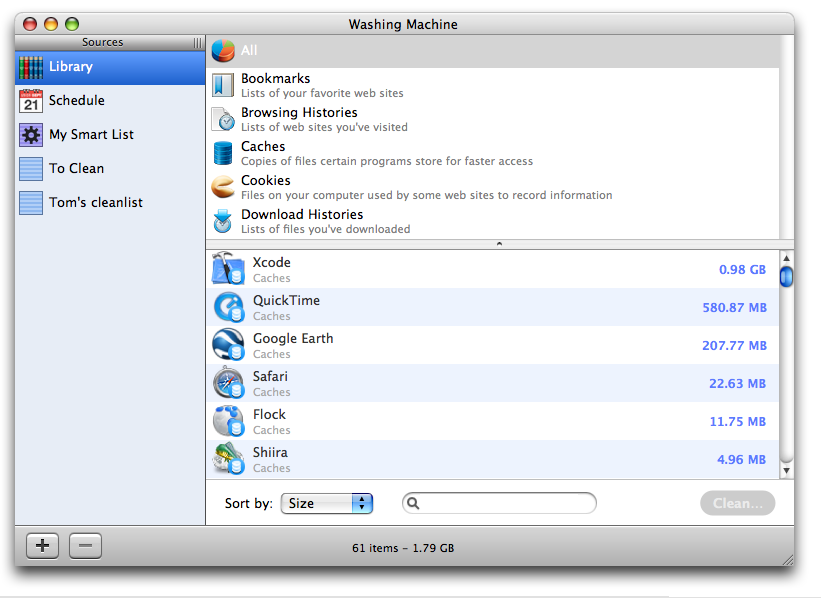Click the green zoom window button
This screenshot has height=598, width=821.
[x=72, y=24]
